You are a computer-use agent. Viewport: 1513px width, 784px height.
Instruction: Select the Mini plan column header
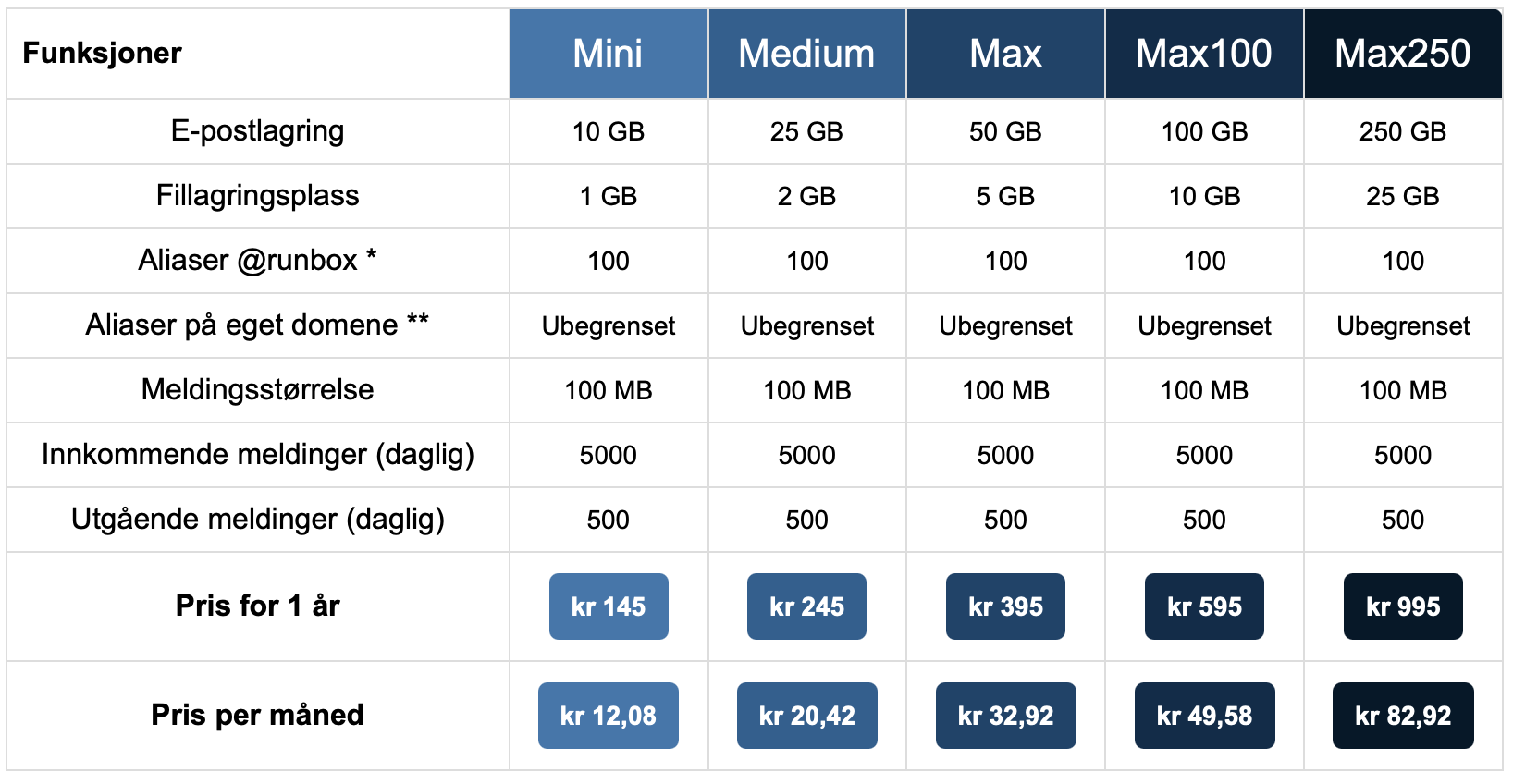(x=609, y=54)
